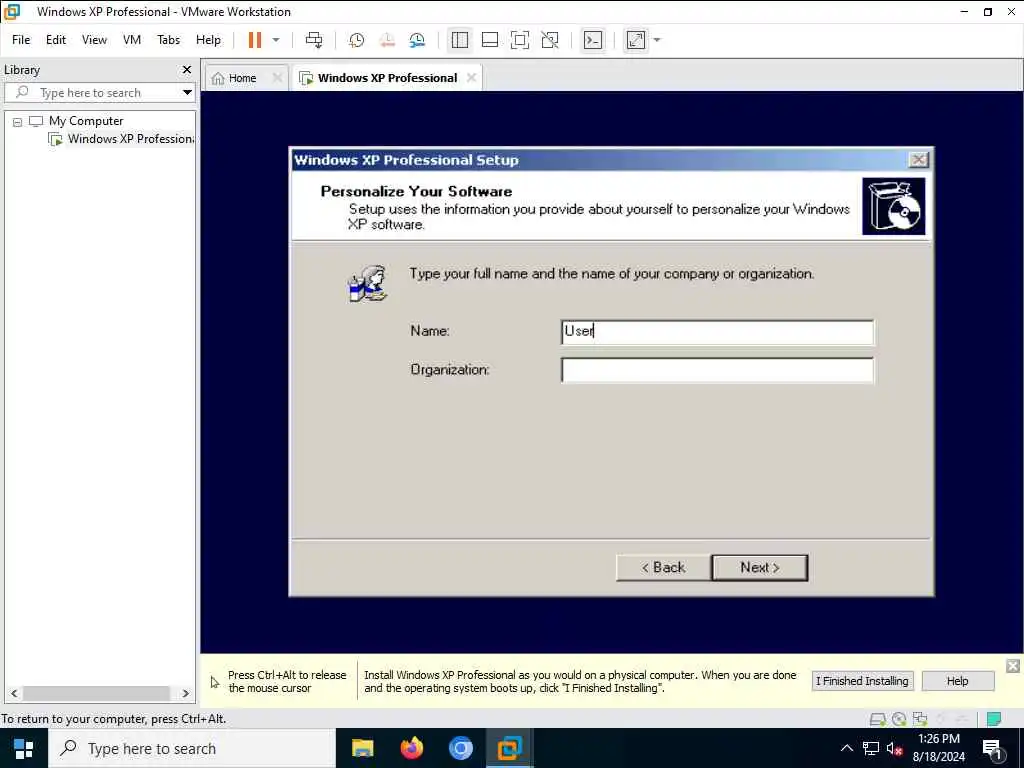Screen dimensions: 1024x768
Task: Open the console view icon
Action: 593,40
